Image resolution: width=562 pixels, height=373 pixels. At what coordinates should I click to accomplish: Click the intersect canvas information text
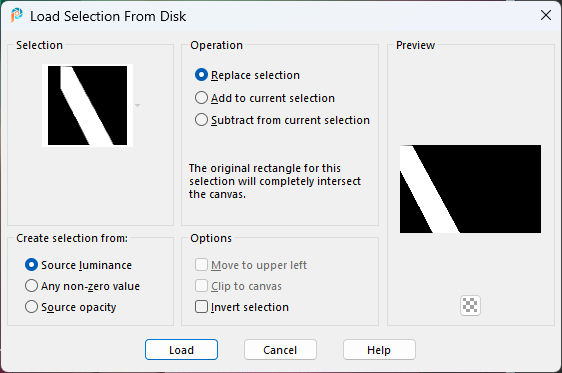(x=275, y=181)
